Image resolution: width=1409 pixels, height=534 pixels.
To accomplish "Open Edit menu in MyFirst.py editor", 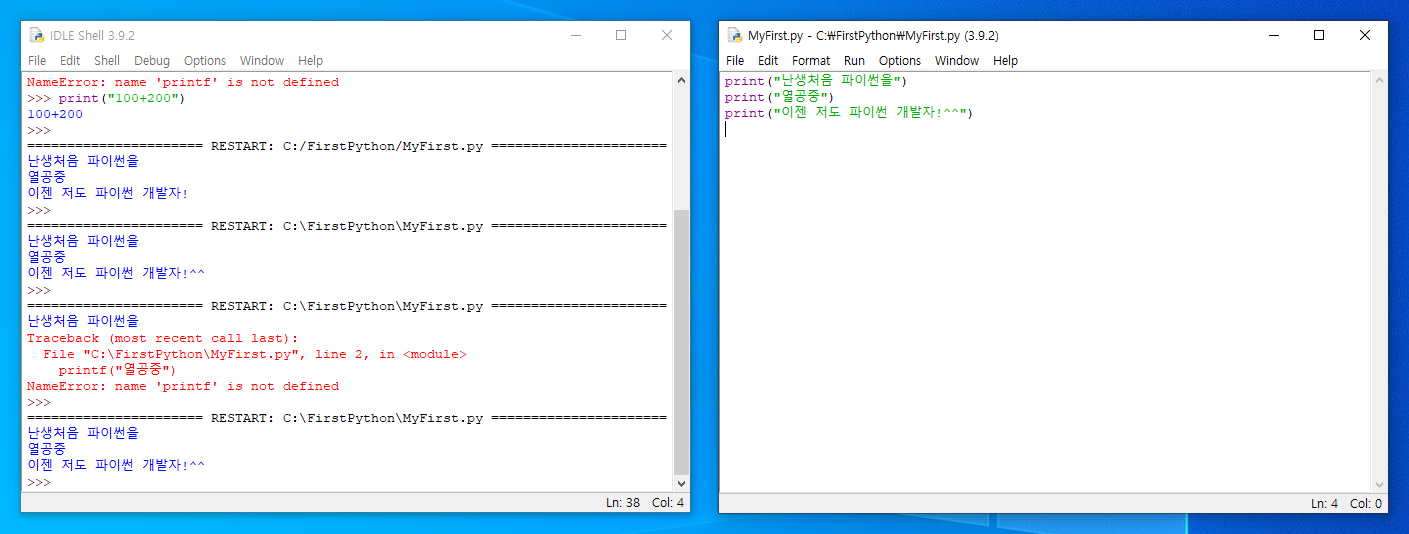I will pyautogui.click(x=768, y=61).
